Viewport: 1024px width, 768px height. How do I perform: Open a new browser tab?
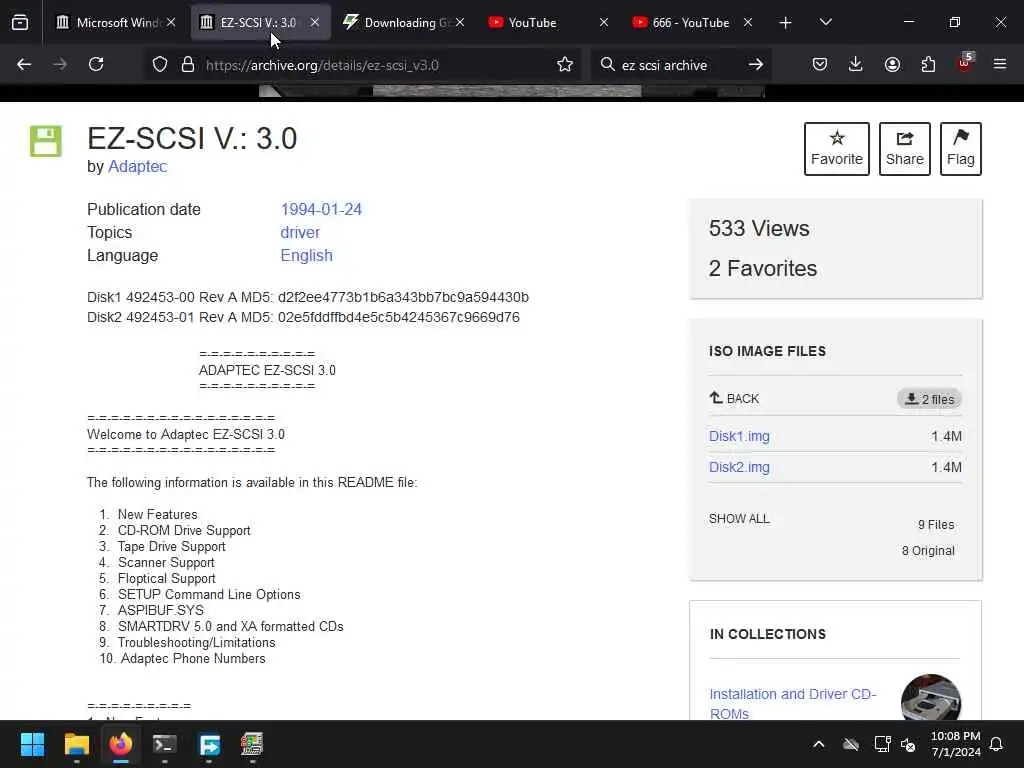785,23
